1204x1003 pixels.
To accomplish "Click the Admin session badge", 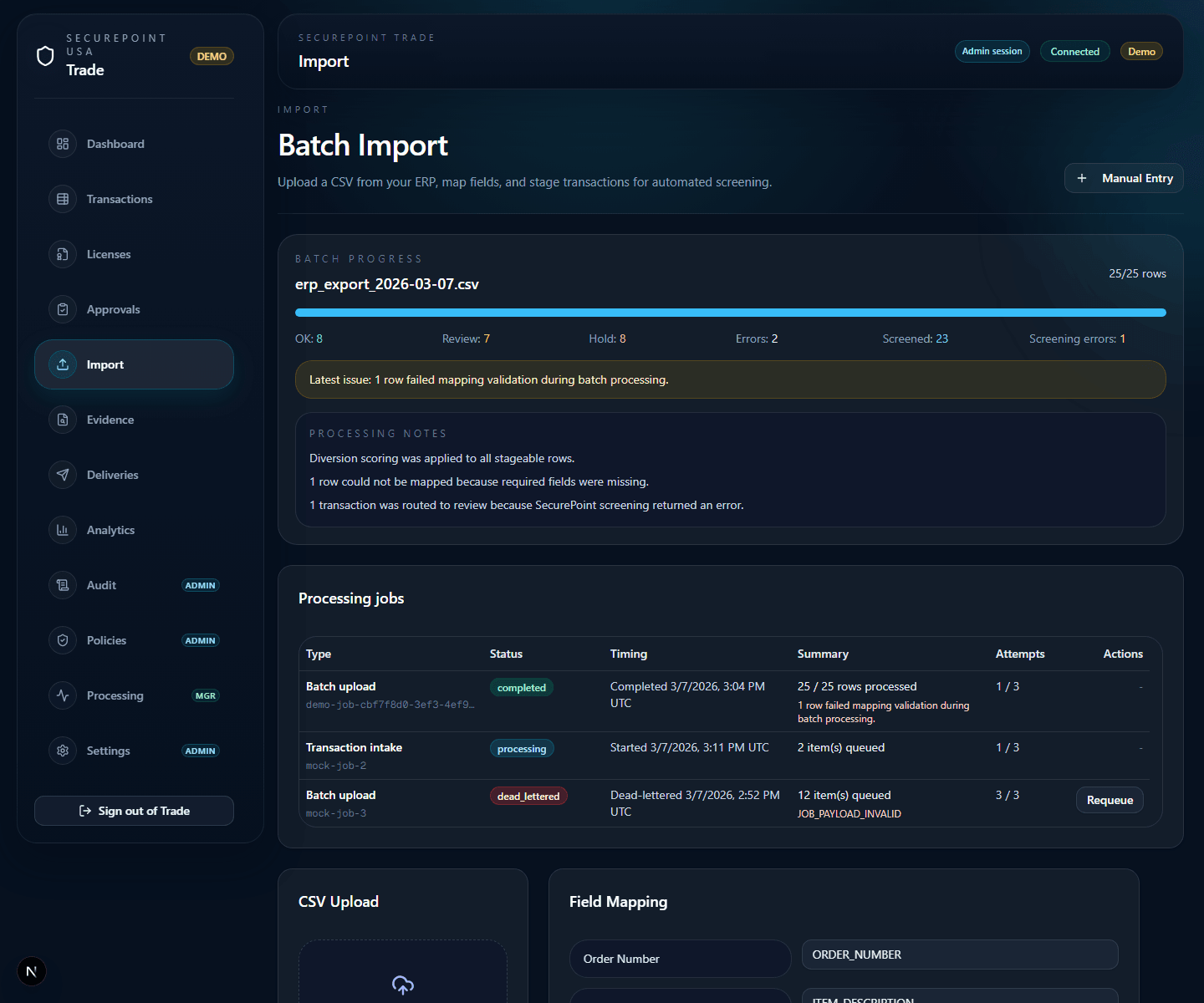I will pos(992,51).
